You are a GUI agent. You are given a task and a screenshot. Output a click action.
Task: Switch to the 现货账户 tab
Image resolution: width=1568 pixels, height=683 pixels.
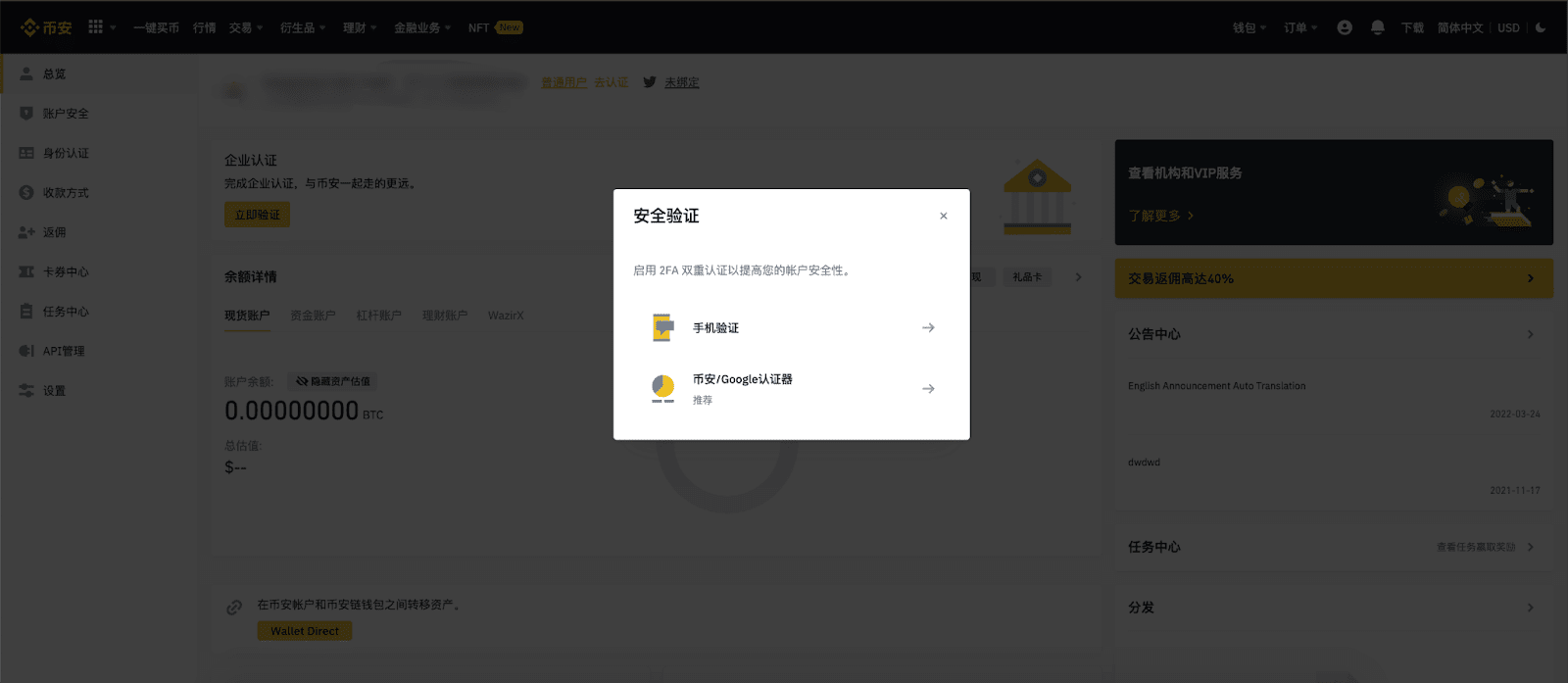(x=247, y=316)
